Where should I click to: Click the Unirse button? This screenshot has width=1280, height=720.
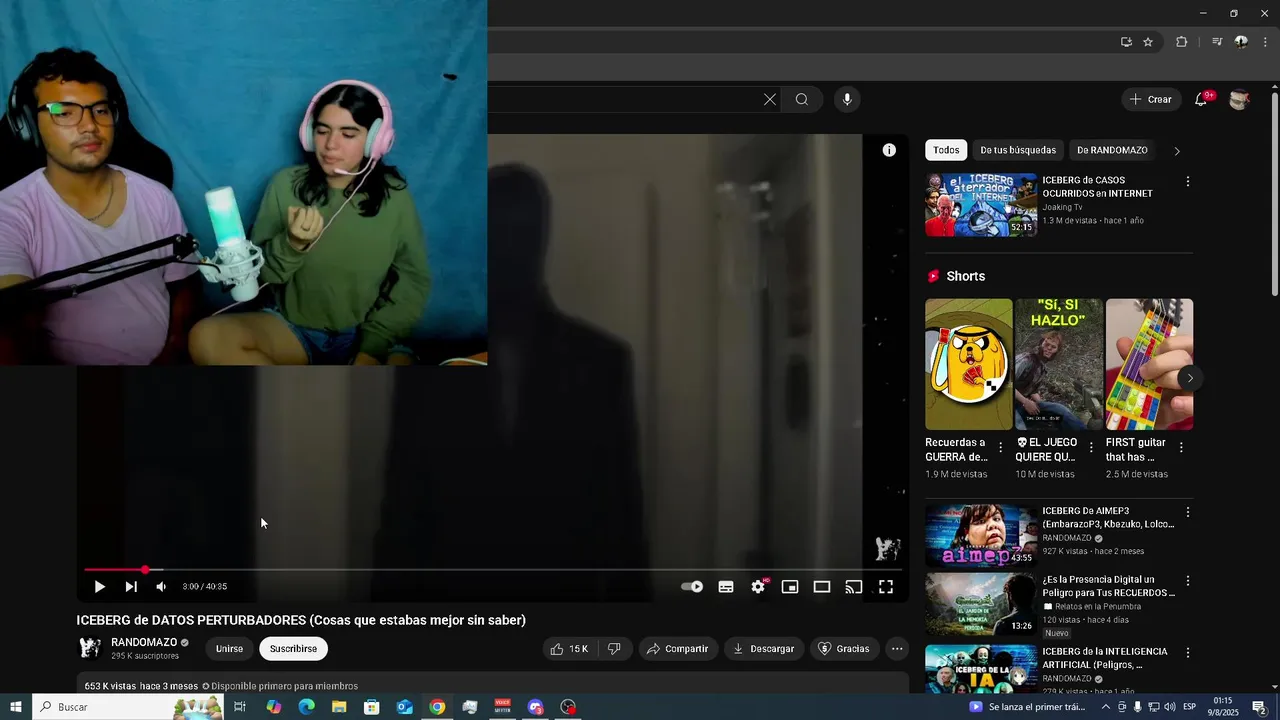[x=229, y=649]
